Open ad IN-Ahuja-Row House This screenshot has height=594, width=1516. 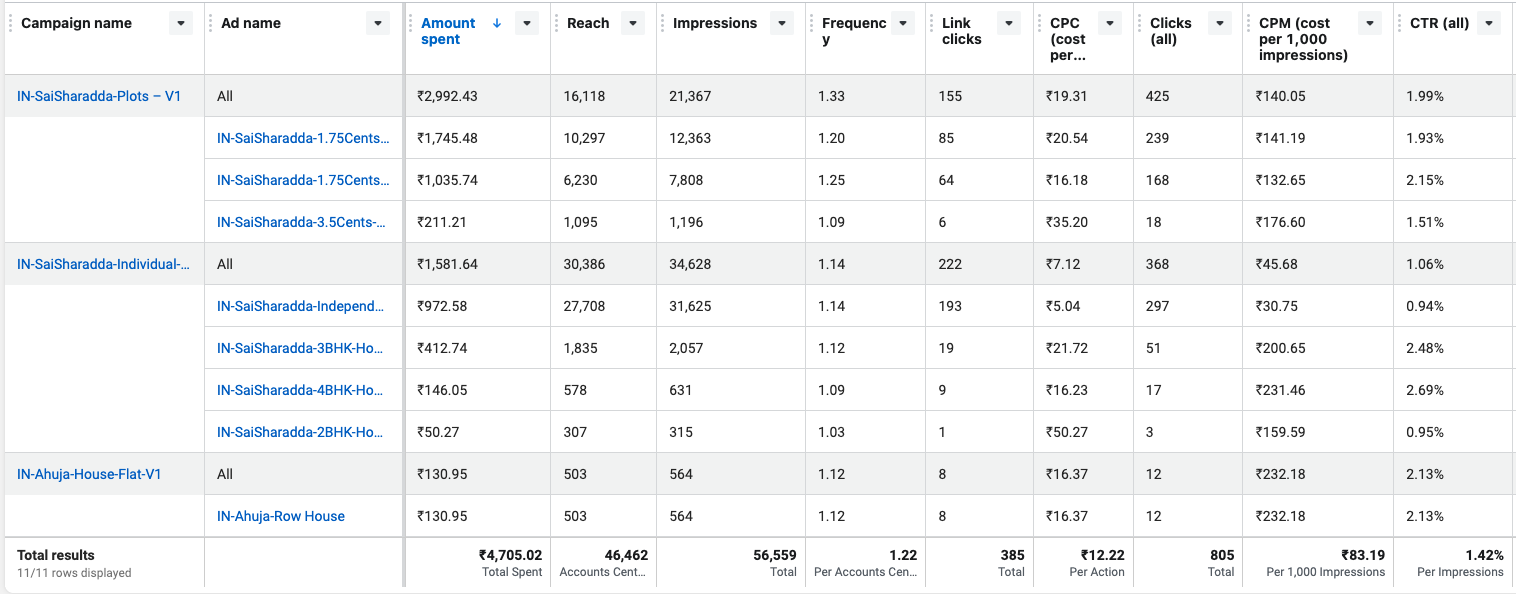click(x=281, y=516)
